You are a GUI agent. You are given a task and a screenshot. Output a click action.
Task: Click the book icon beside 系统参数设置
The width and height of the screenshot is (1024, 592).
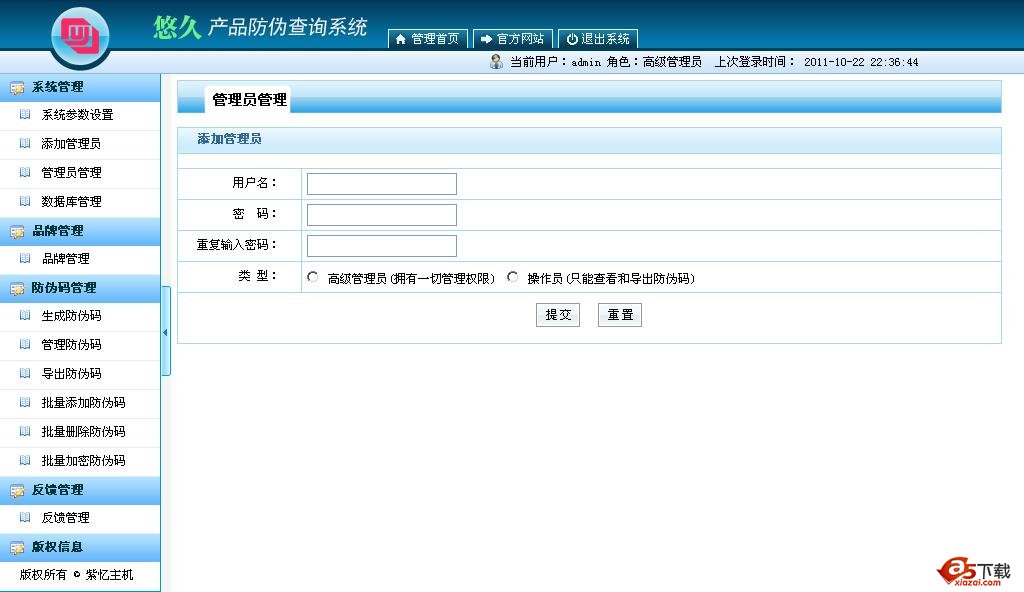coord(25,114)
